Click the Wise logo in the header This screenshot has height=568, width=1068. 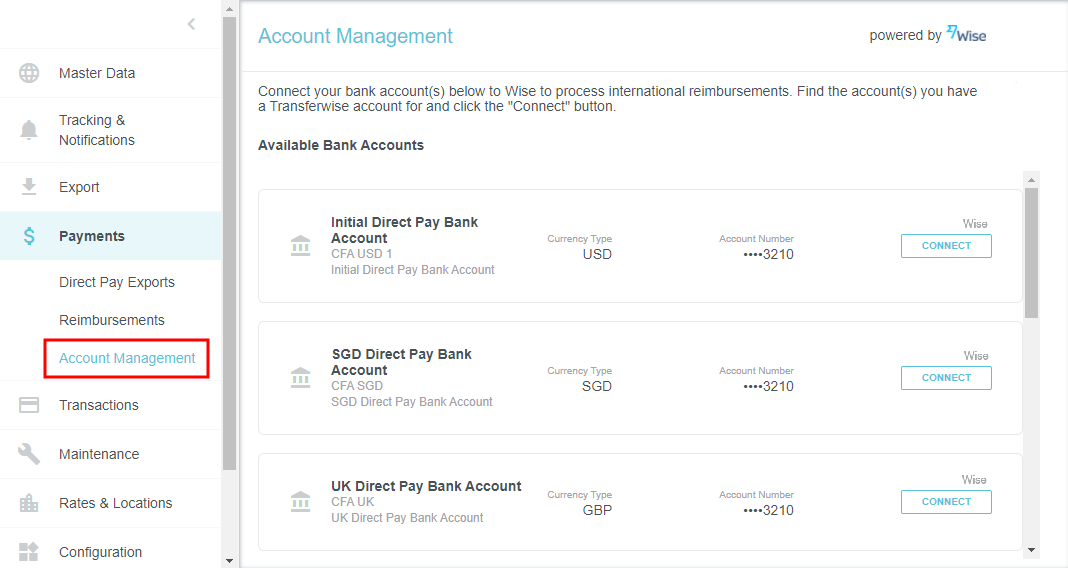966,35
